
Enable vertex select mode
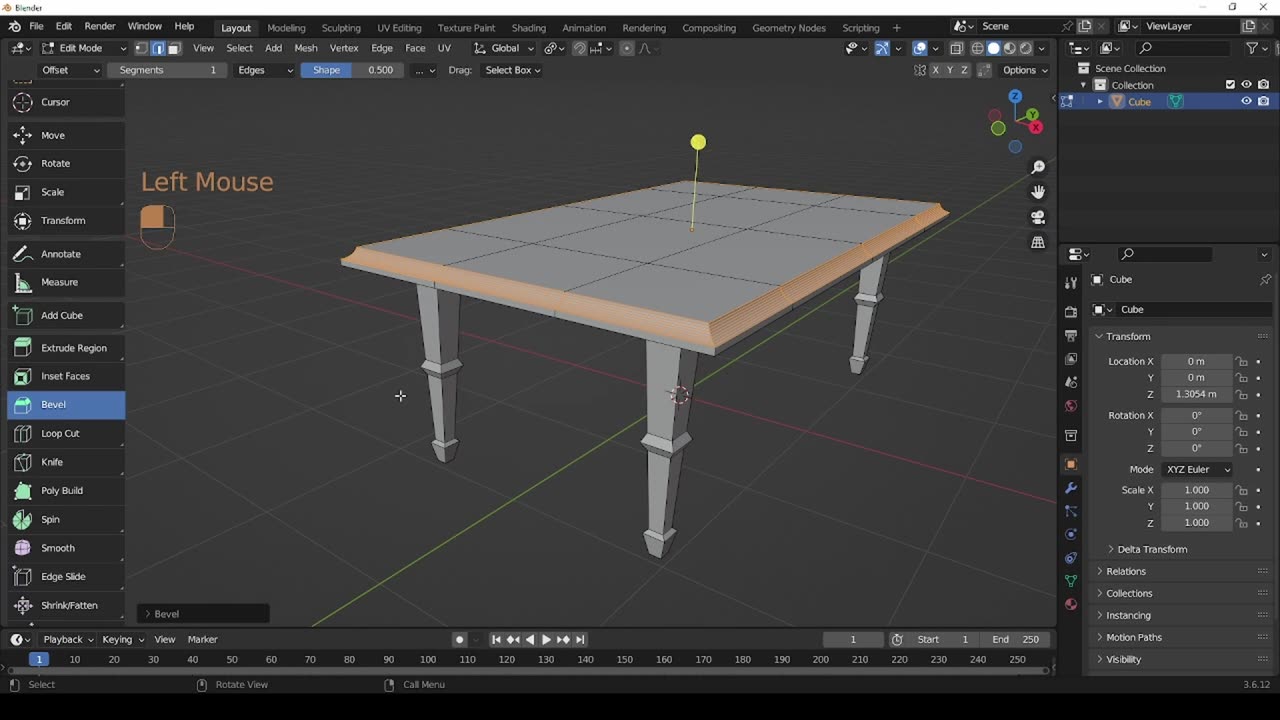(141, 48)
